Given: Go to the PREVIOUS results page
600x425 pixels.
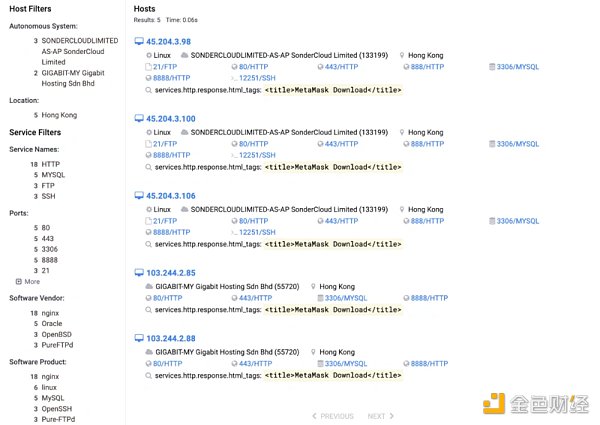Looking at the screenshot, I should coord(333,416).
